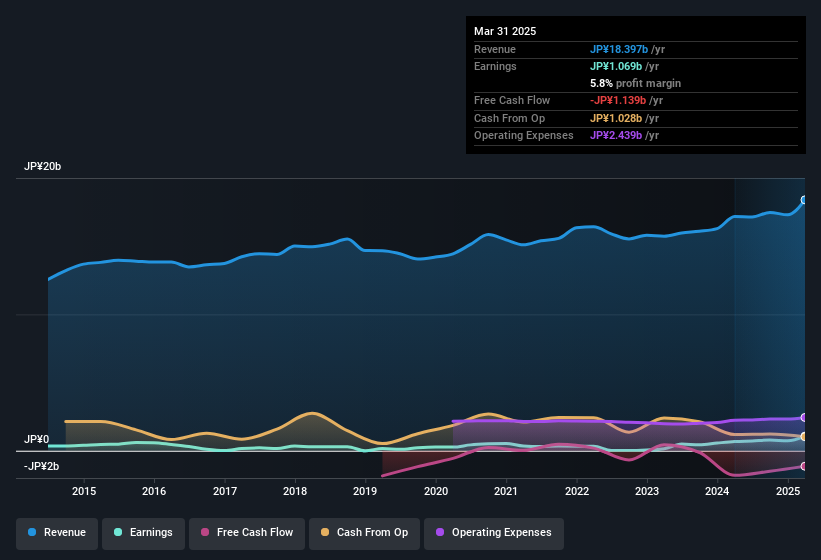Click the blue Revenue data point marker

click(x=804, y=200)
